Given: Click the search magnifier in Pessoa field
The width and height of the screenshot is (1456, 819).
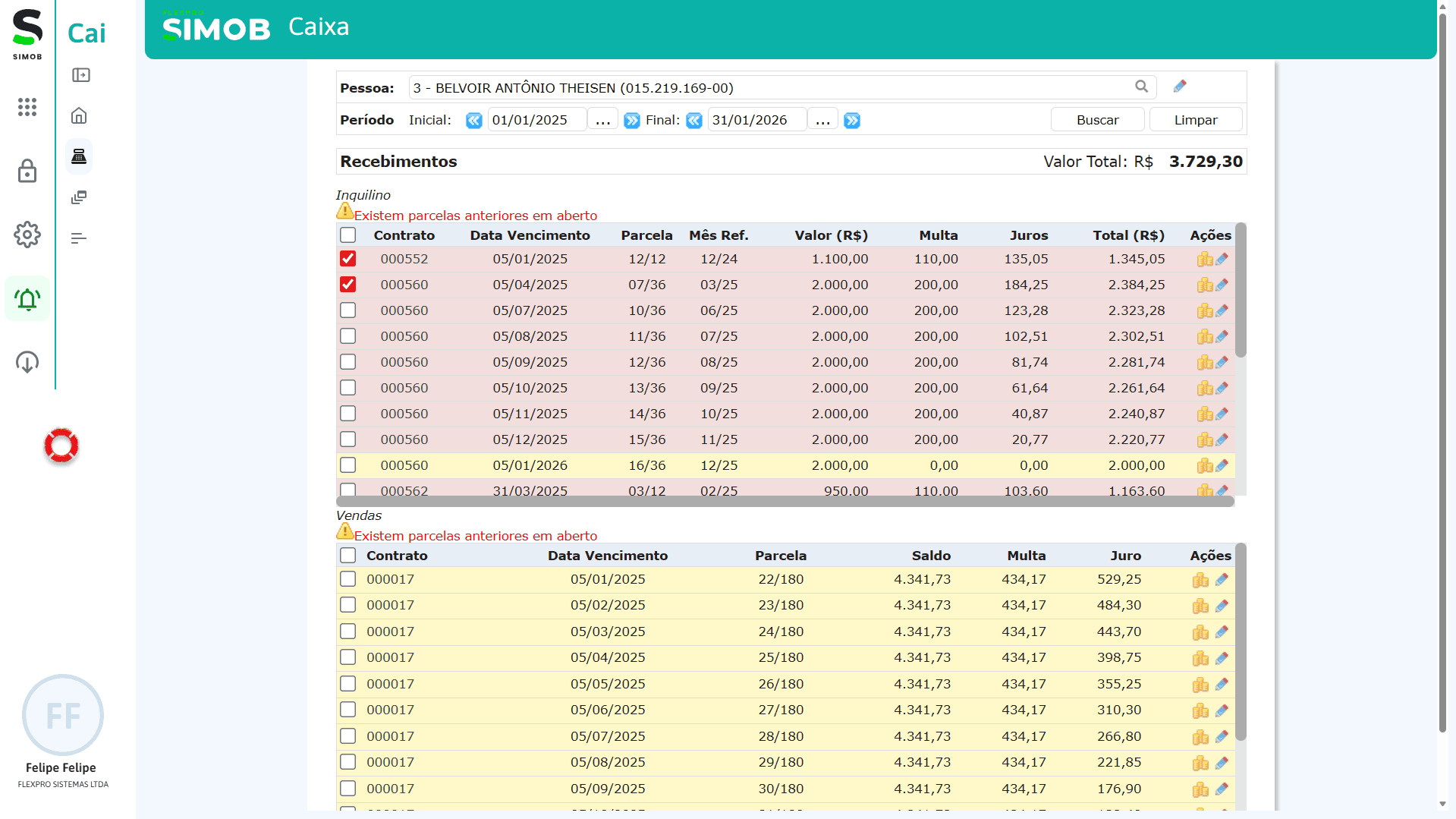Looking at the screenshot, I should point(1141,87).
